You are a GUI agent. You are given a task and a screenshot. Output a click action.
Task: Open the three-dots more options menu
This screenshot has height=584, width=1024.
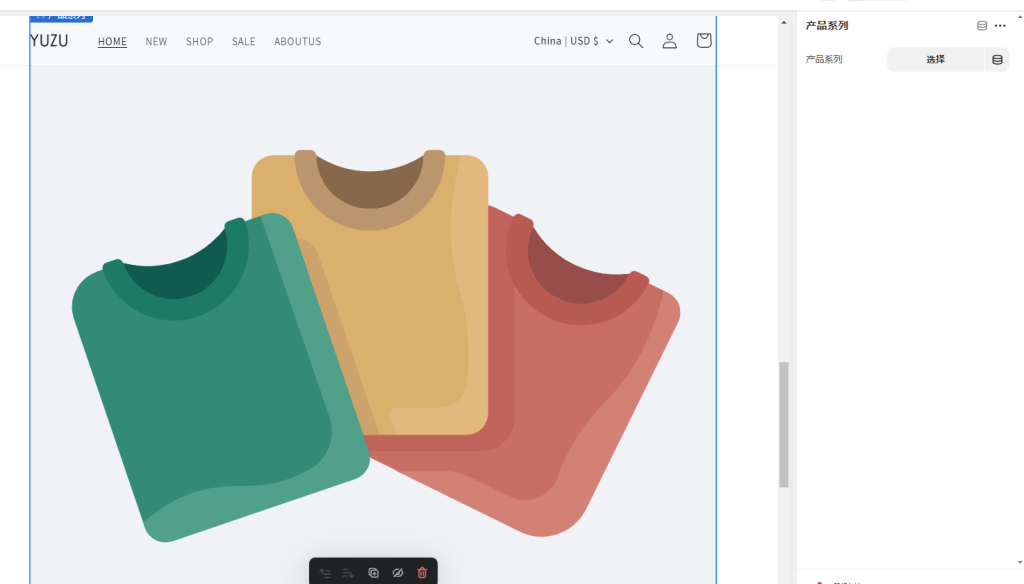click(x=1000, y=26)
